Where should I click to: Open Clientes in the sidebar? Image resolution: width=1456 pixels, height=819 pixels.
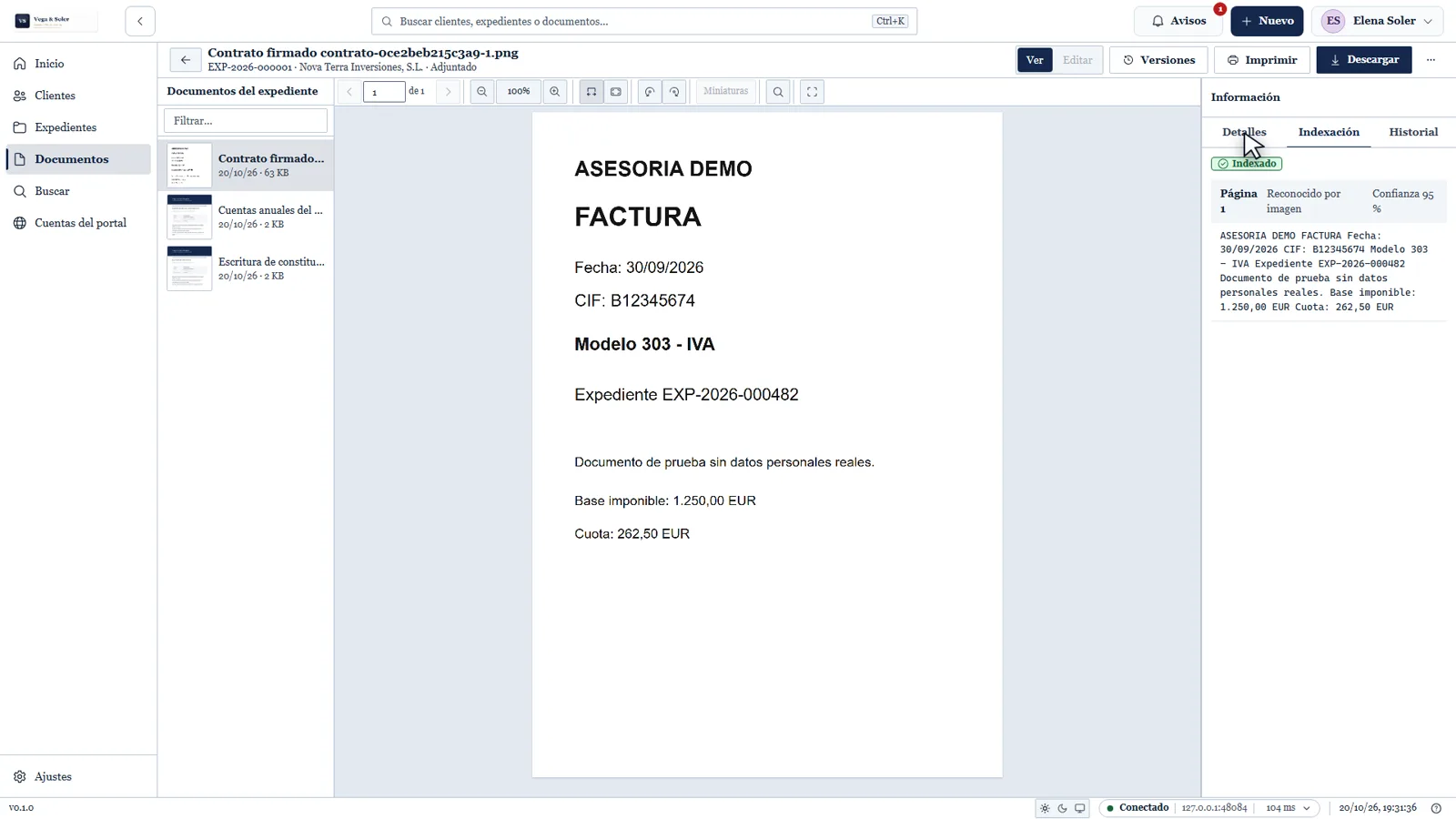(x=78, y=96)
